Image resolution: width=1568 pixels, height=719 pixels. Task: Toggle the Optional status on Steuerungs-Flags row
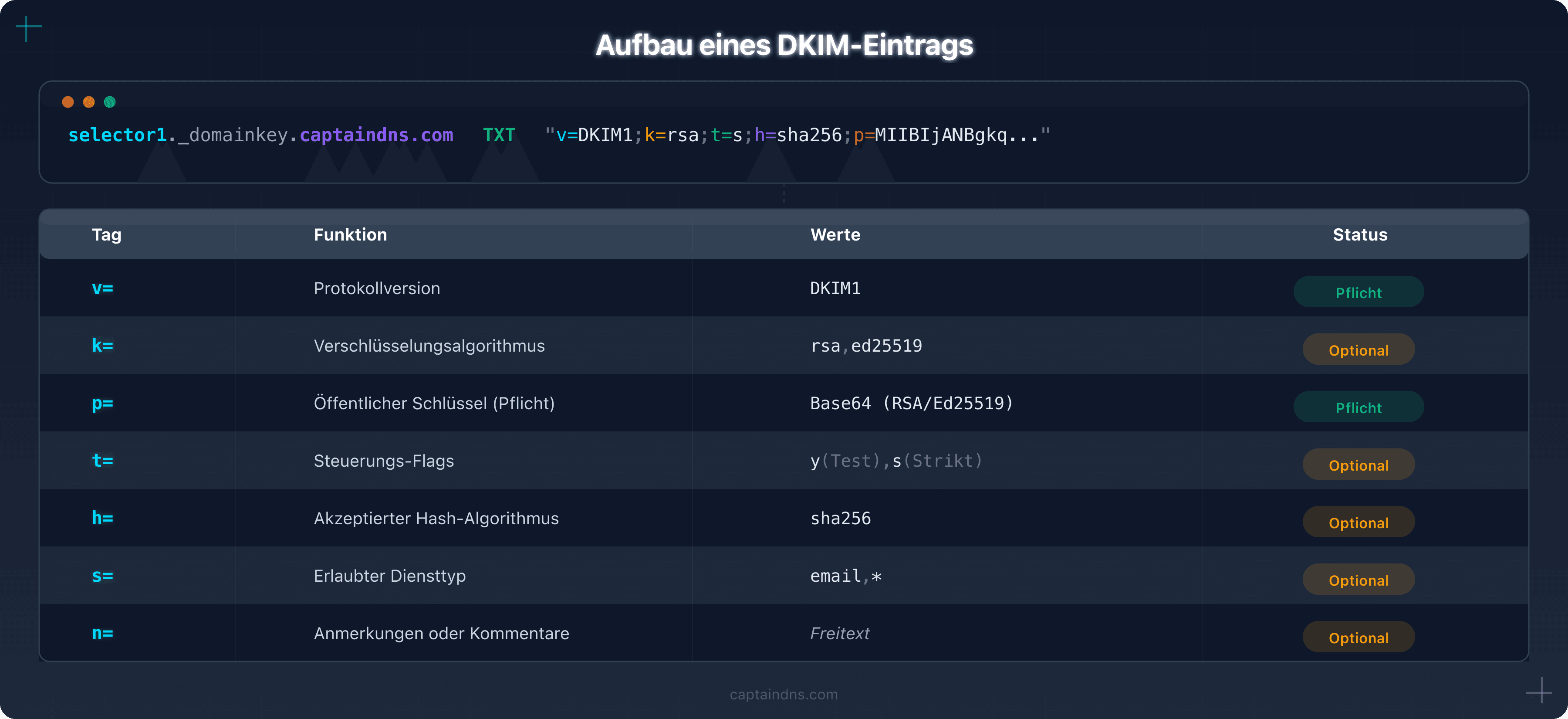[x=1358, y=465]
